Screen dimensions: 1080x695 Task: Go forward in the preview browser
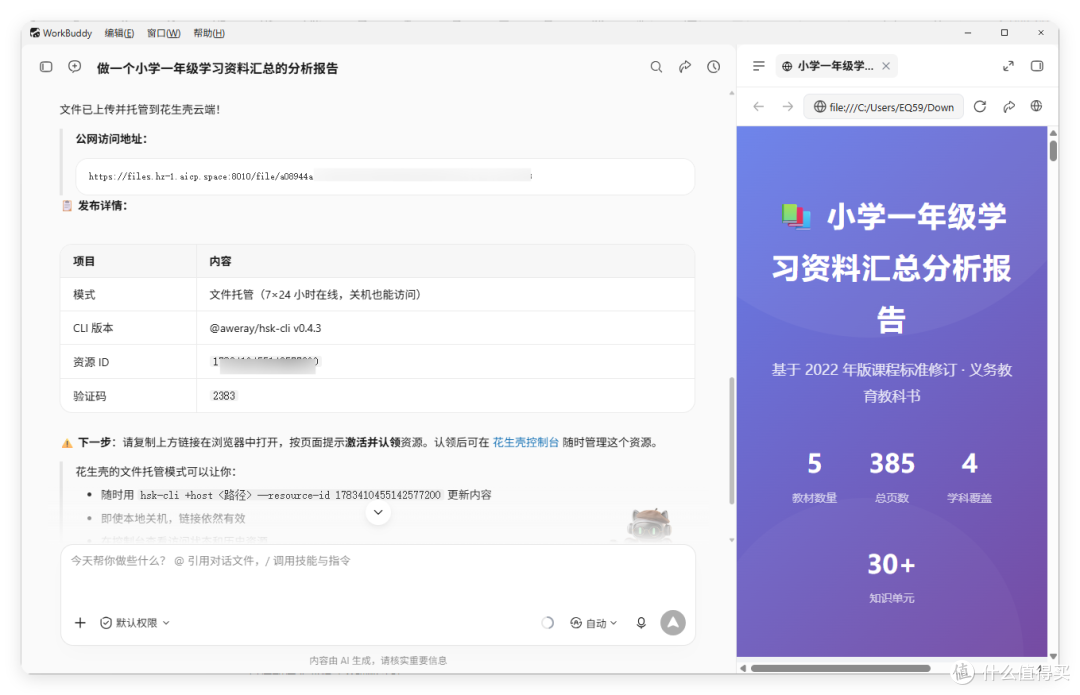coord(787,107)
